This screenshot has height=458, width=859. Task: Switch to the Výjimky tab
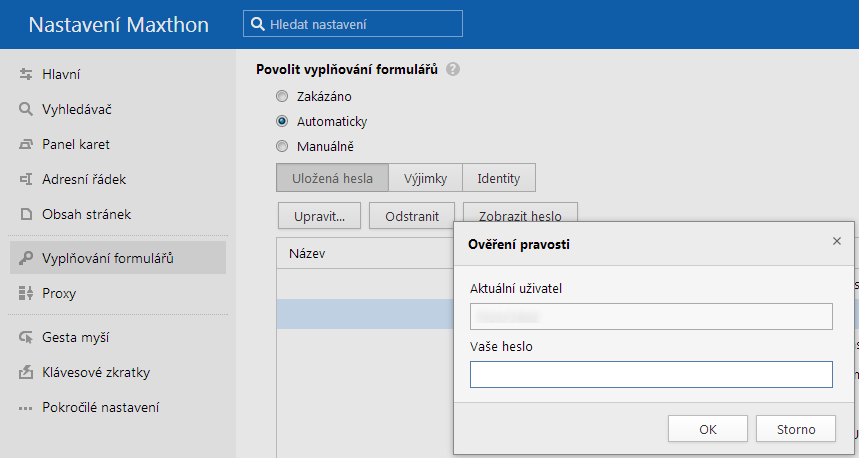(x=425, y=179)
